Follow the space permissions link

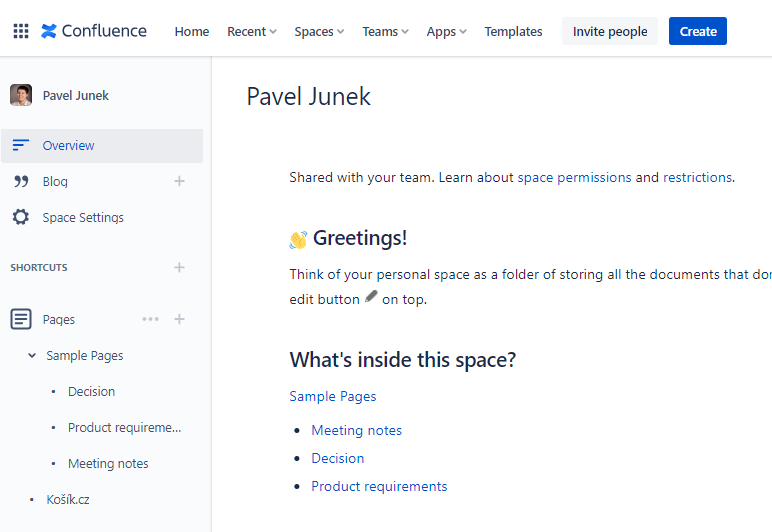tap(574, 177)
